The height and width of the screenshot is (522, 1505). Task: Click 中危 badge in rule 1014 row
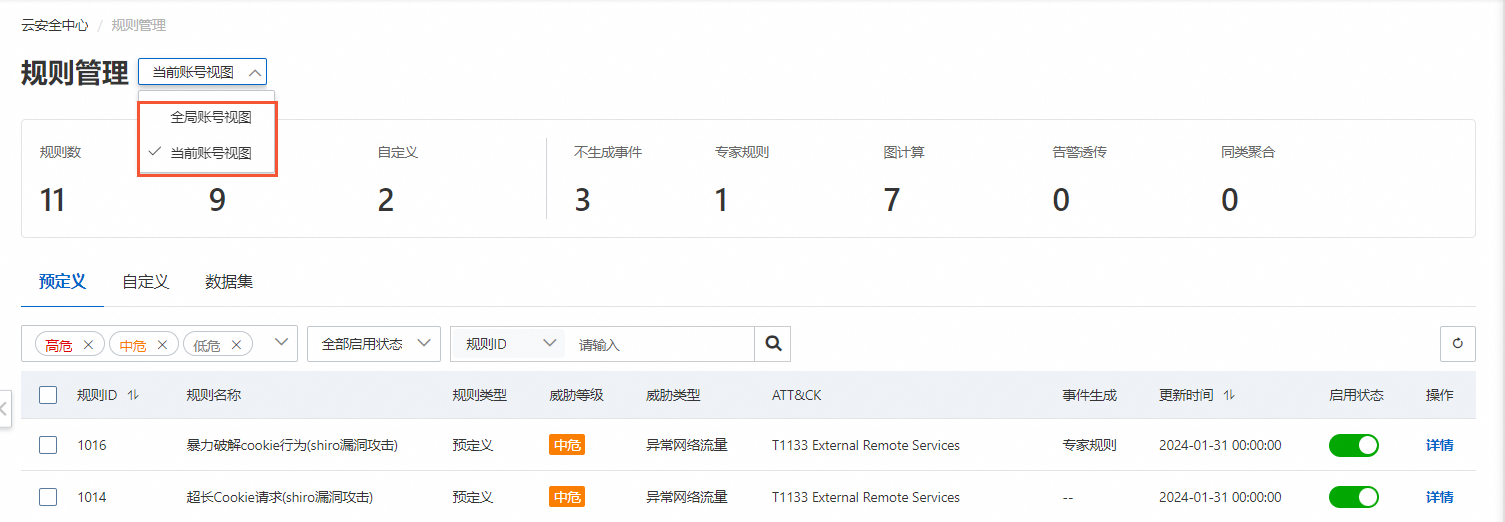coord(567,497)
